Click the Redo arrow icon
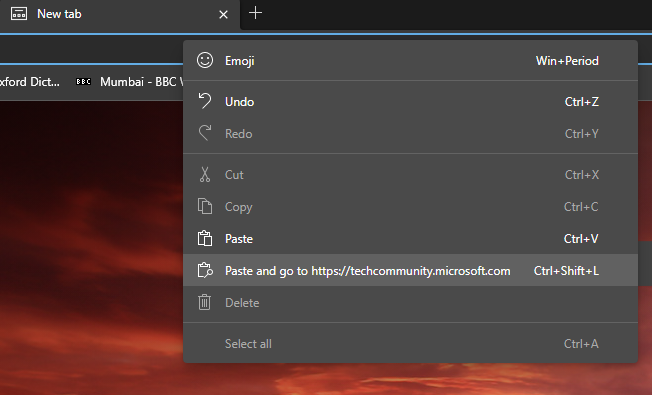The height and width of the screenshot is (395, 652). click(x=205, y=133)
